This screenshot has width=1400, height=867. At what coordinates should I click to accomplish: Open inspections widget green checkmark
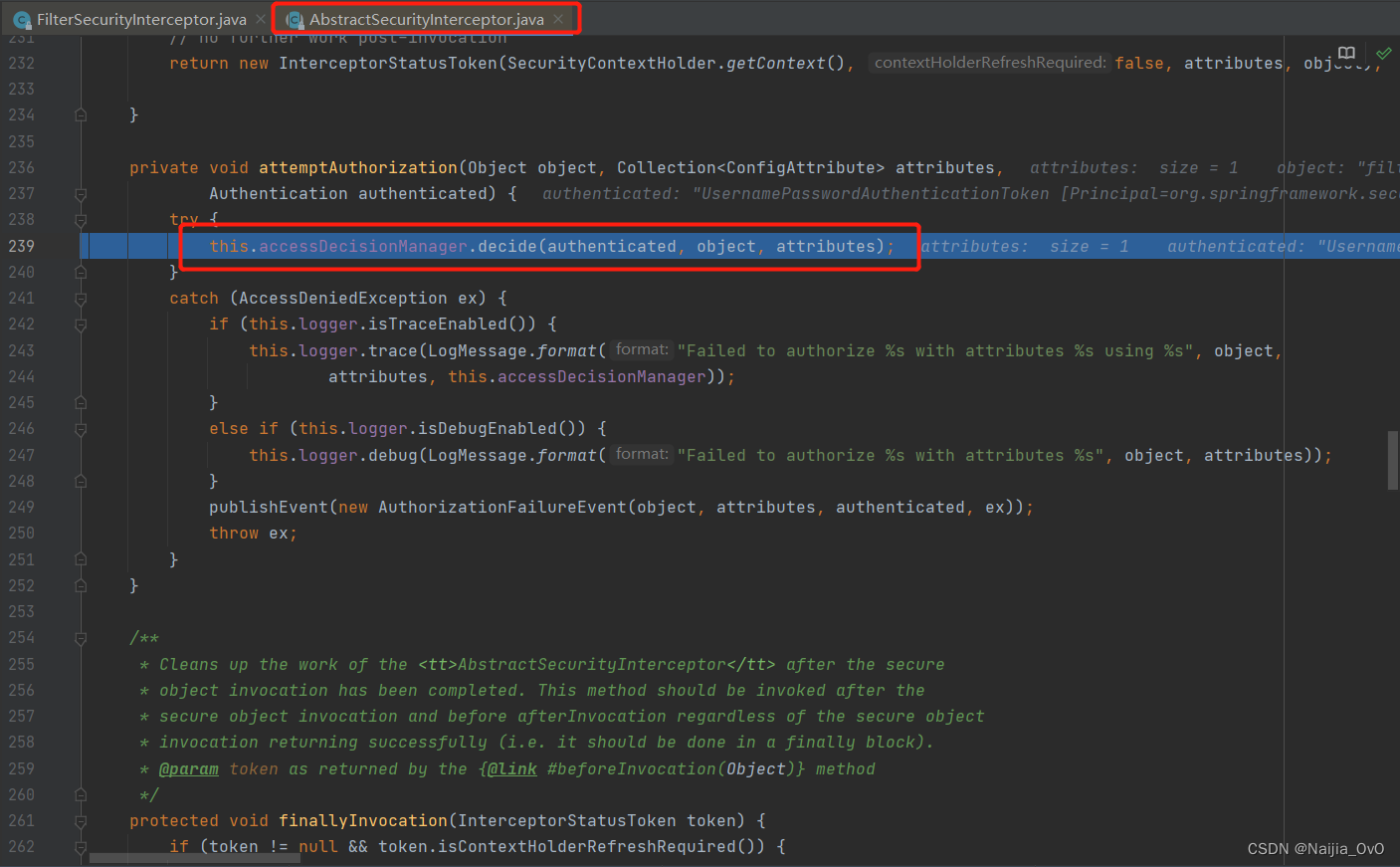[1383, 53]
